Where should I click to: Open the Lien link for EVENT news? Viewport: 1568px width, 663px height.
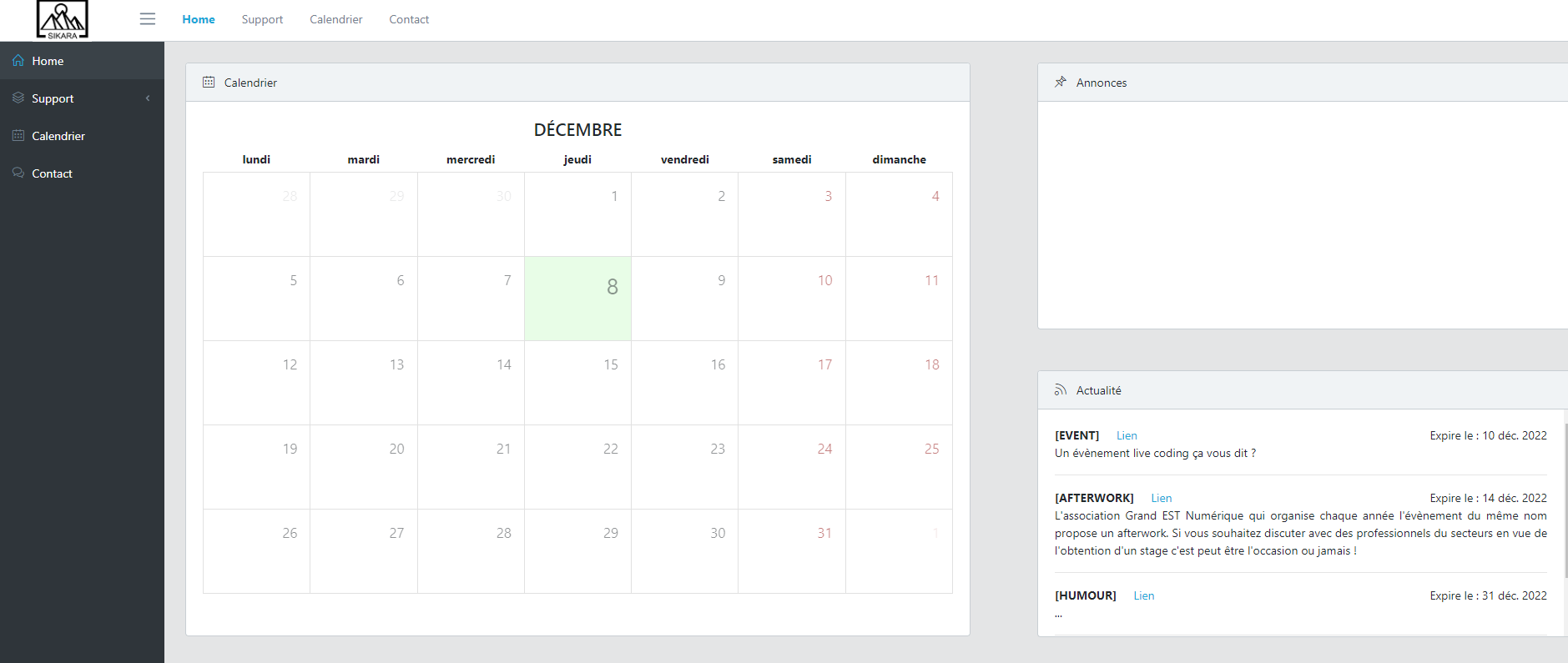(x=1127, y=435)
